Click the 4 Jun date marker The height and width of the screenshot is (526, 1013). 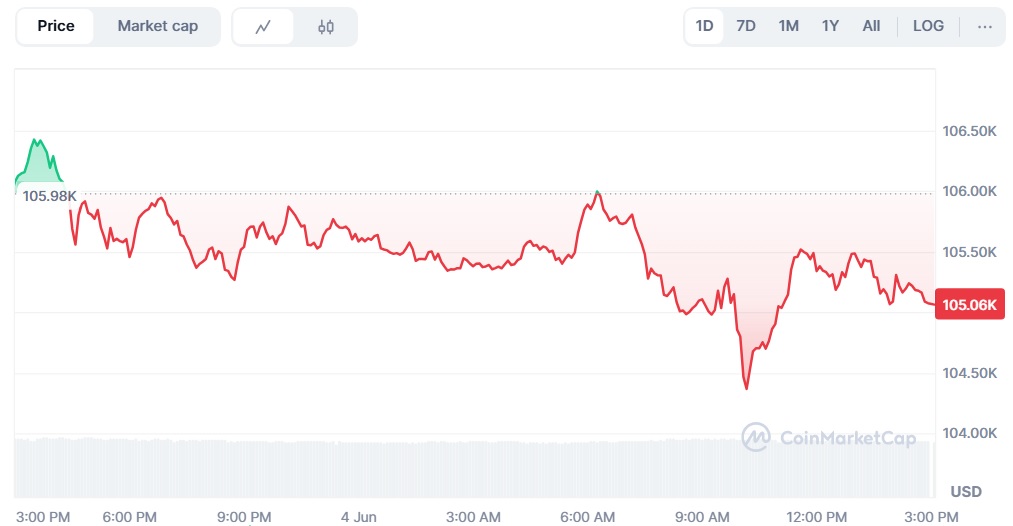(359, 517)
